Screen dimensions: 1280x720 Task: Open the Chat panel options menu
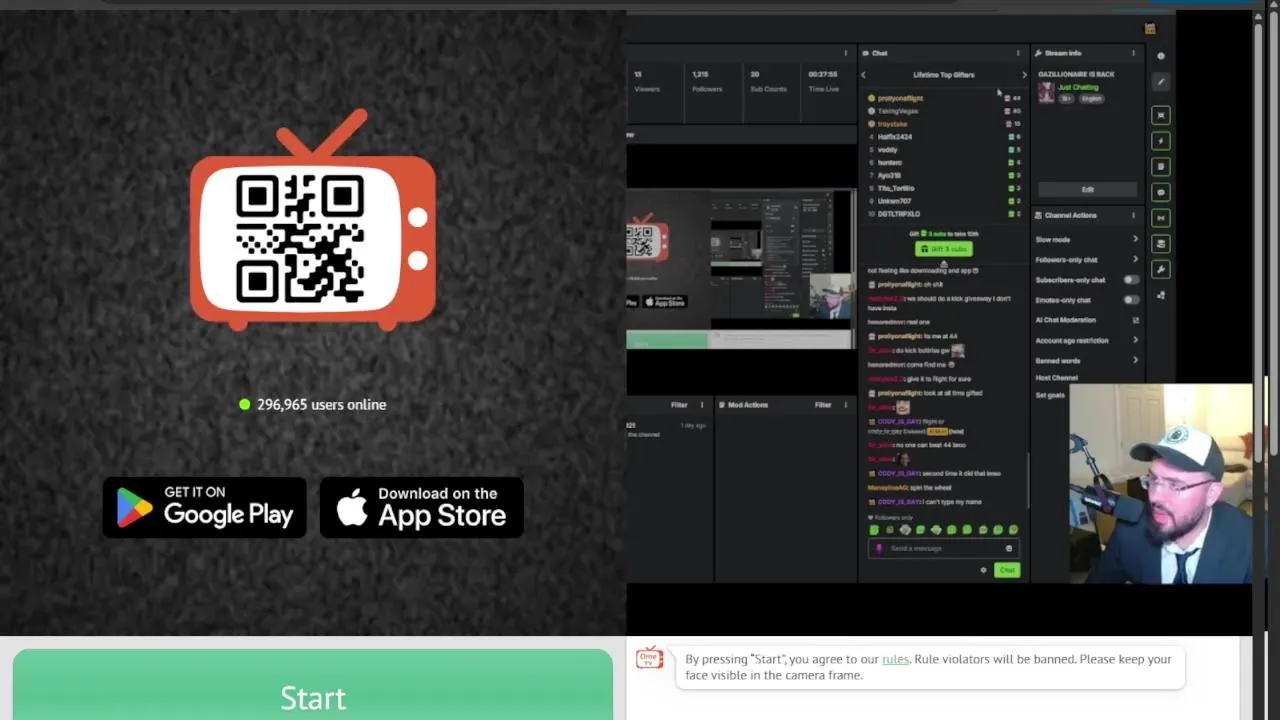(1018, 53)
